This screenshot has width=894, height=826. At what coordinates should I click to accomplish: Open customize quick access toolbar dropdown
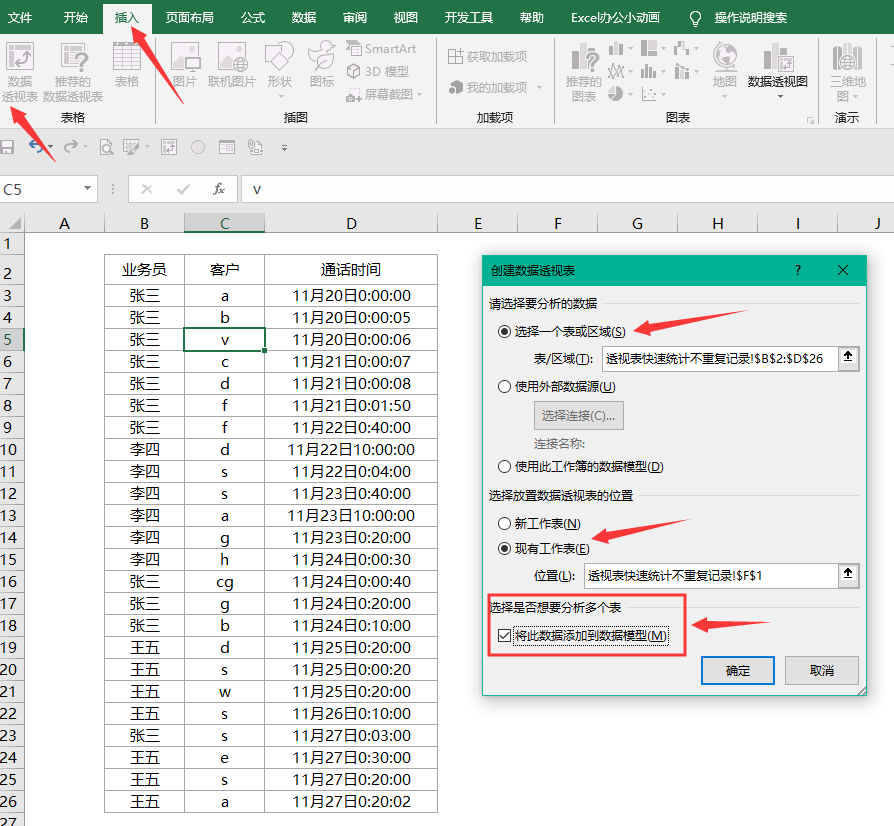pyautogui.click(x=284, y=148)
